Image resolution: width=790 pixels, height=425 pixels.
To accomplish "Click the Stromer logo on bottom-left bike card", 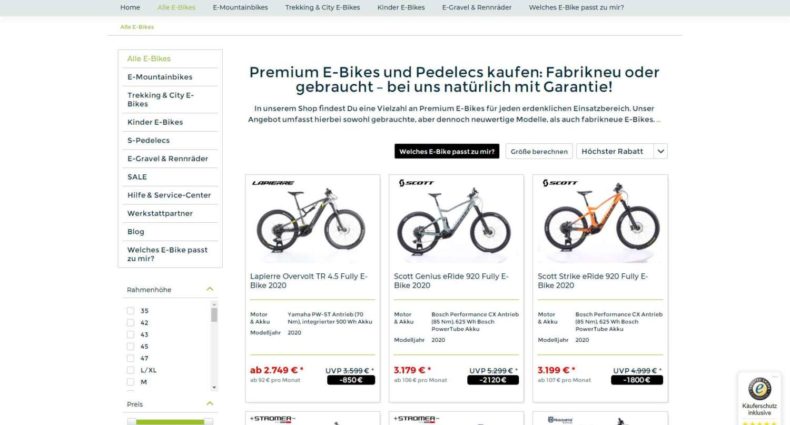I will [273, 419].
